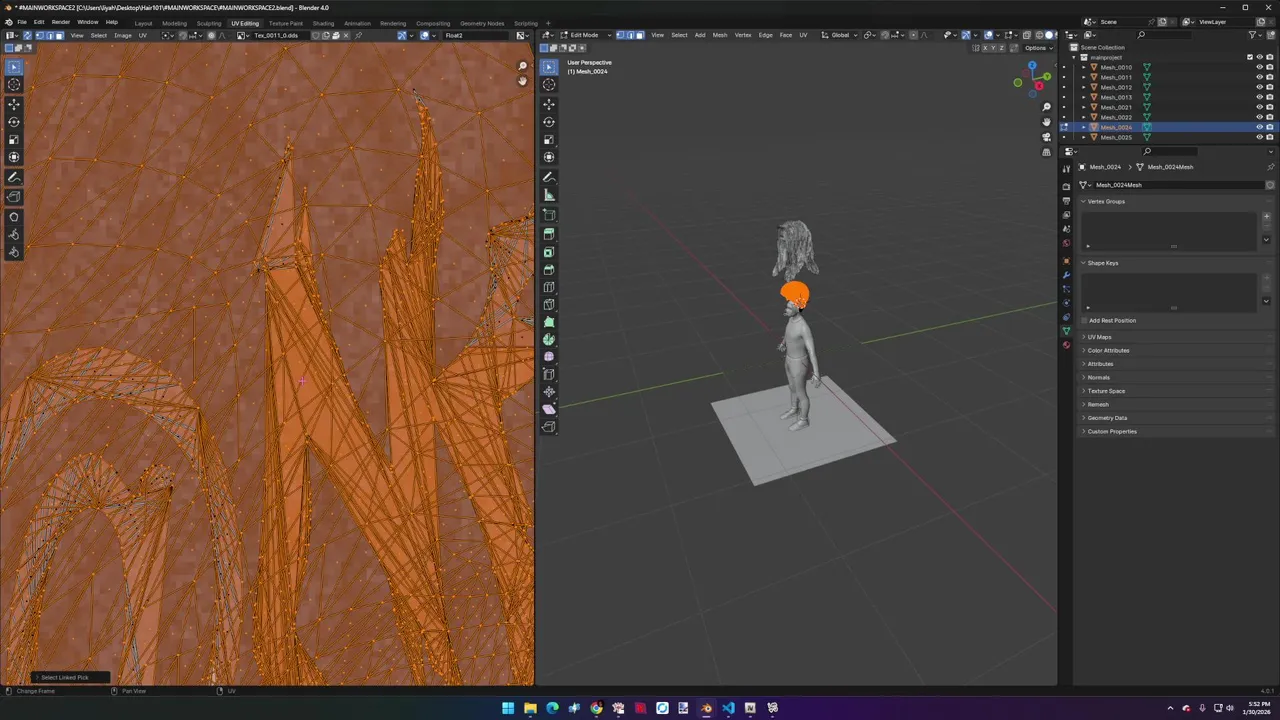
Task: Select the Poly Build tool
Action: pos(549,323)
